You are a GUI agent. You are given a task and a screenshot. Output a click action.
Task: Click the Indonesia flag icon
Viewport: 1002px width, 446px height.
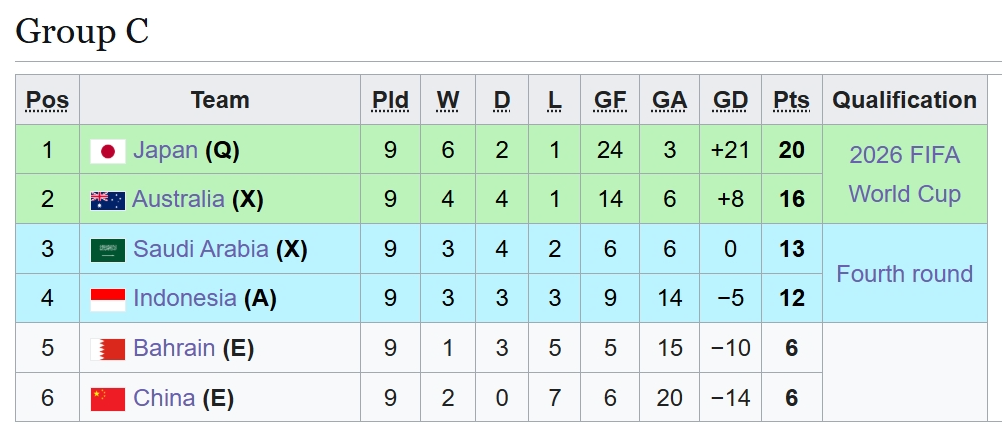(x=108, y=298)
